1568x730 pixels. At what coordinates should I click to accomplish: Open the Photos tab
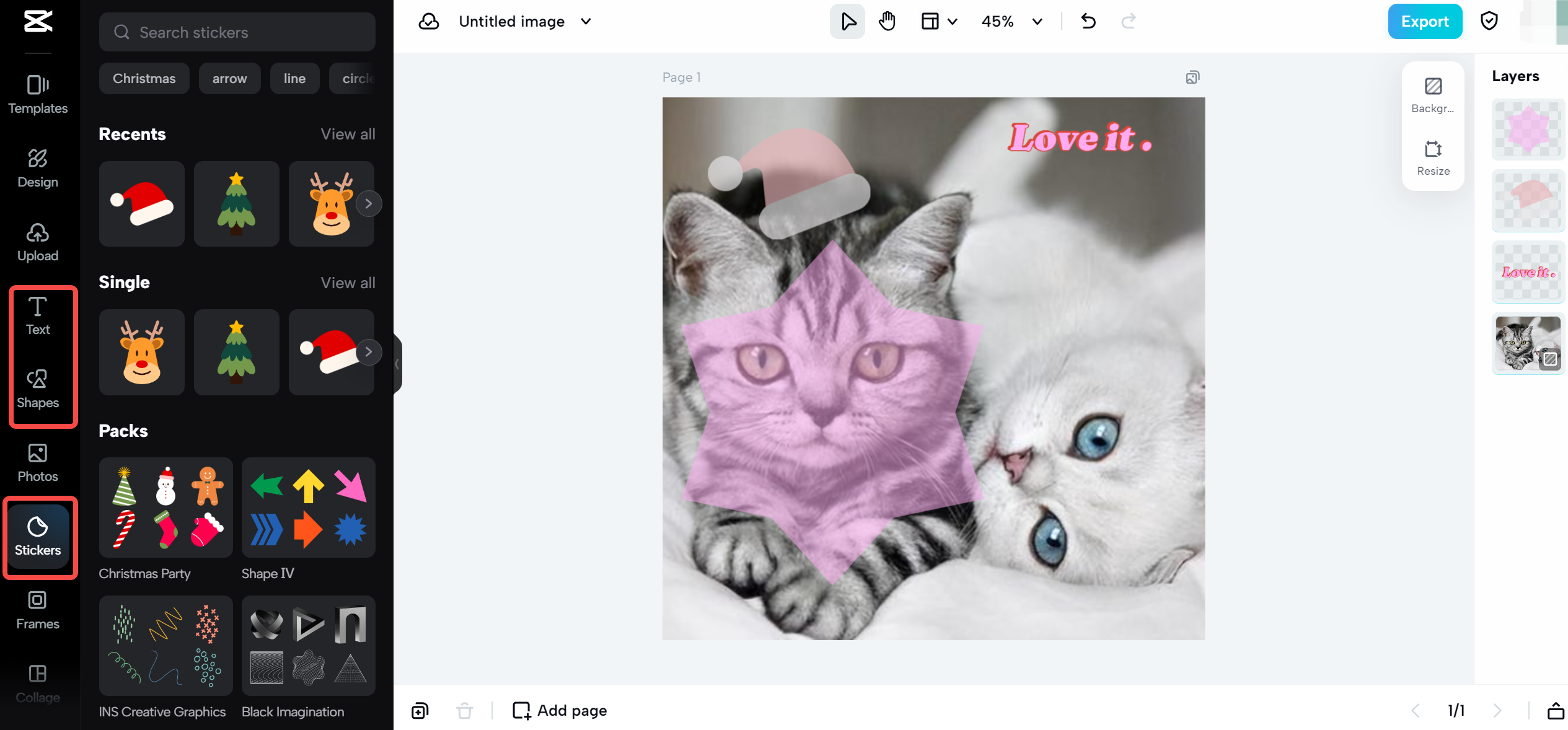coord(38,462)
